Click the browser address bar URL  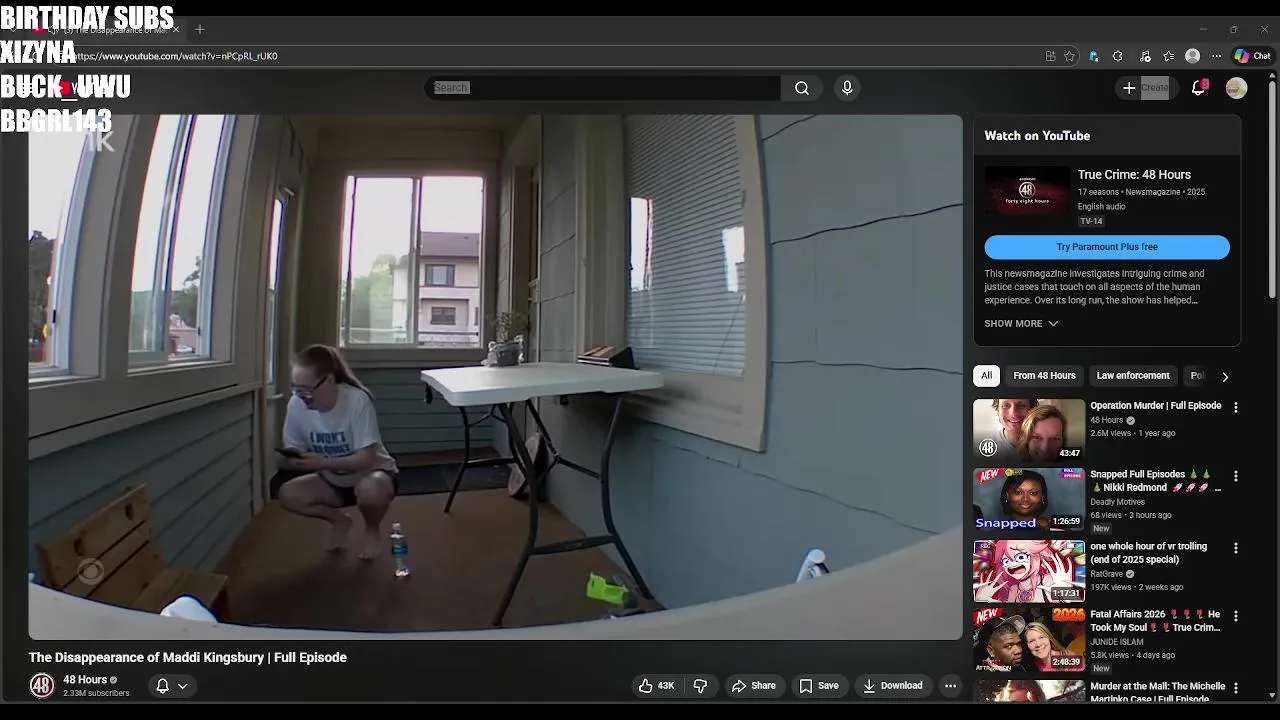(x=176, y=56)
